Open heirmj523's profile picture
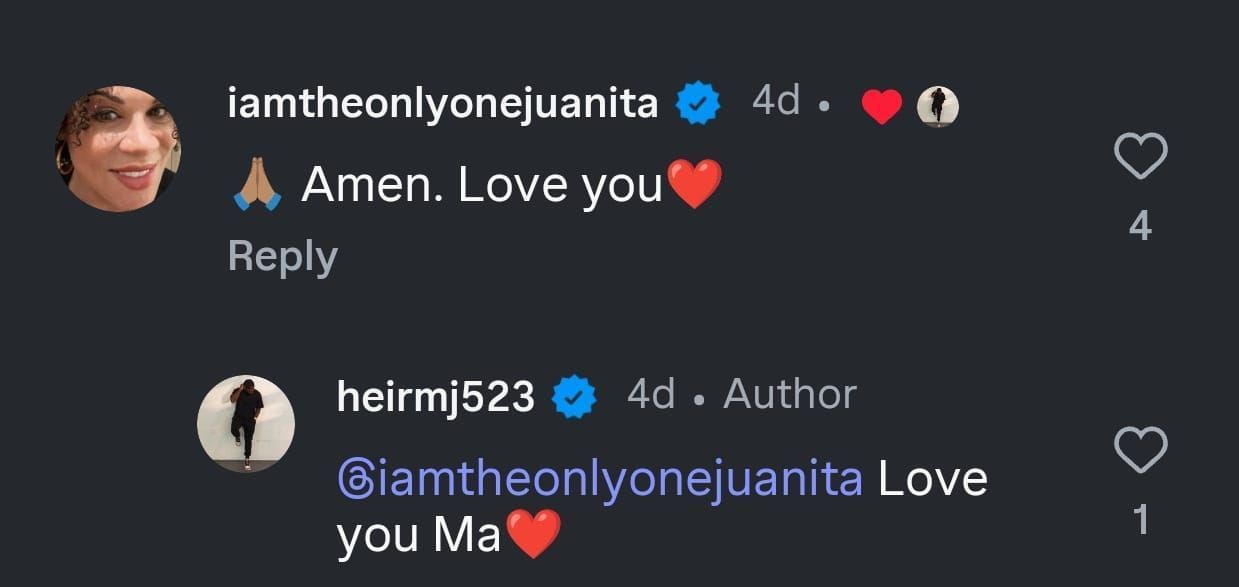 pos(246,423)
